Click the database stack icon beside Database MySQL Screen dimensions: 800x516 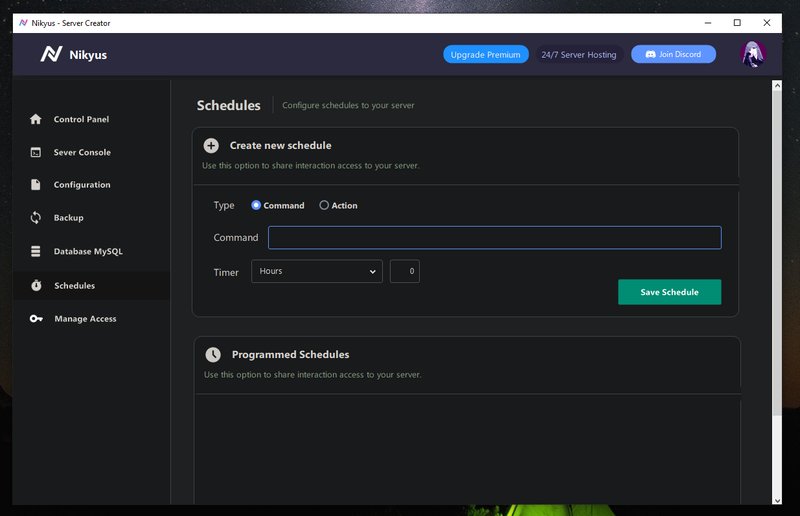[36, 251]
